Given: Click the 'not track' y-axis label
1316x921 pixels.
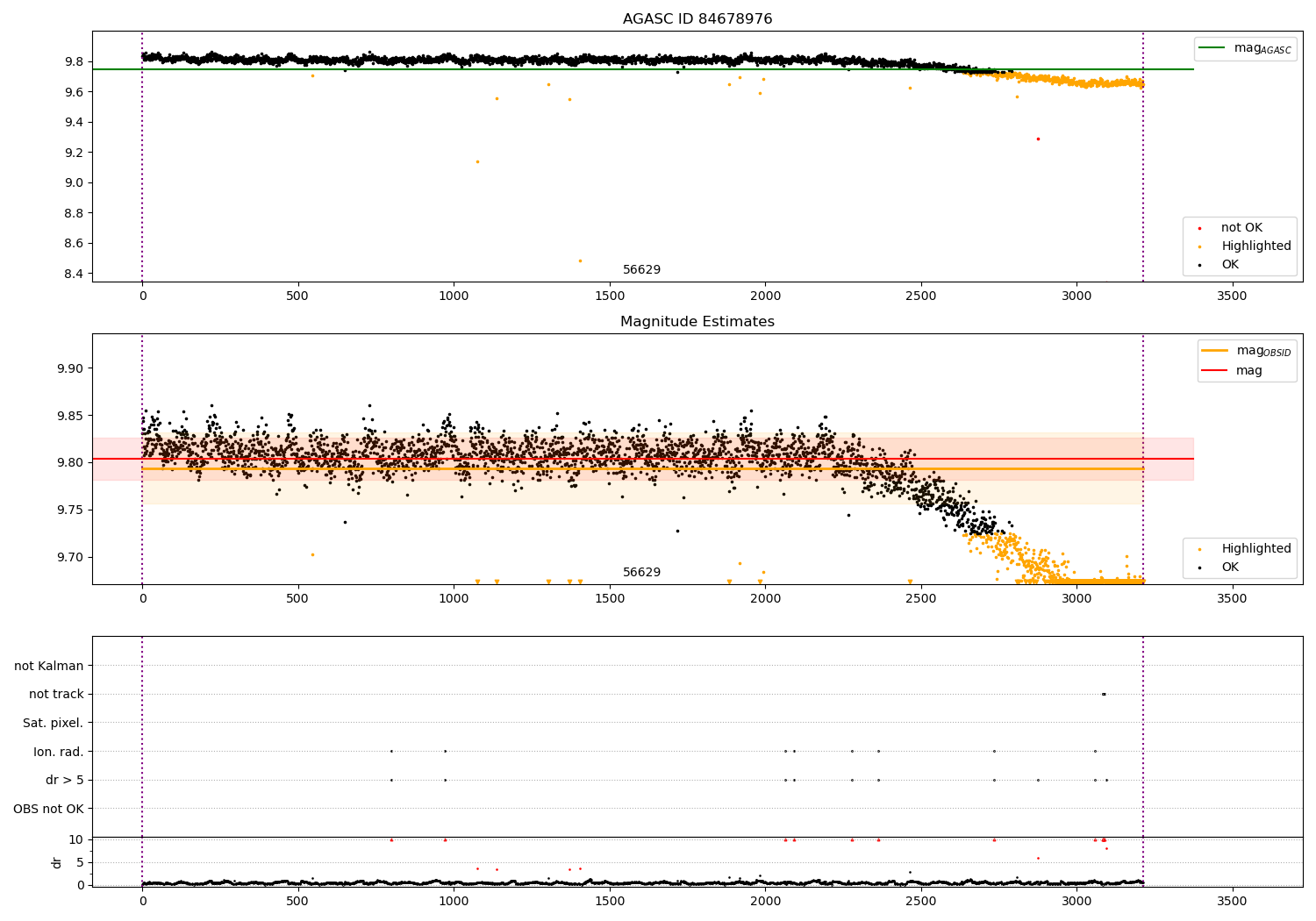Looking at the screenshot, I should (56, 694).
